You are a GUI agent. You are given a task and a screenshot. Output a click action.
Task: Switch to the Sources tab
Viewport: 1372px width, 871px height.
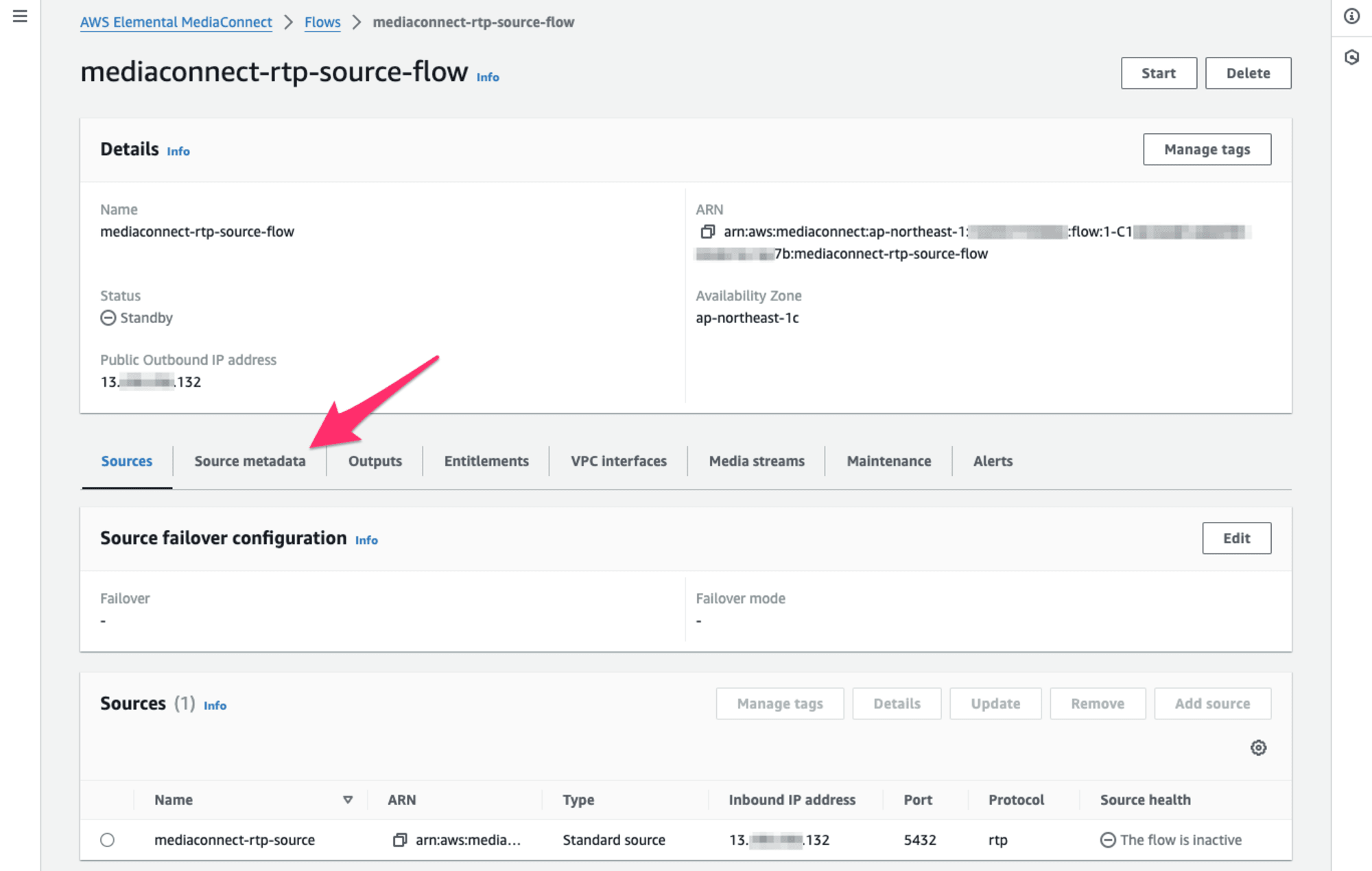click(x=127, y=461)
